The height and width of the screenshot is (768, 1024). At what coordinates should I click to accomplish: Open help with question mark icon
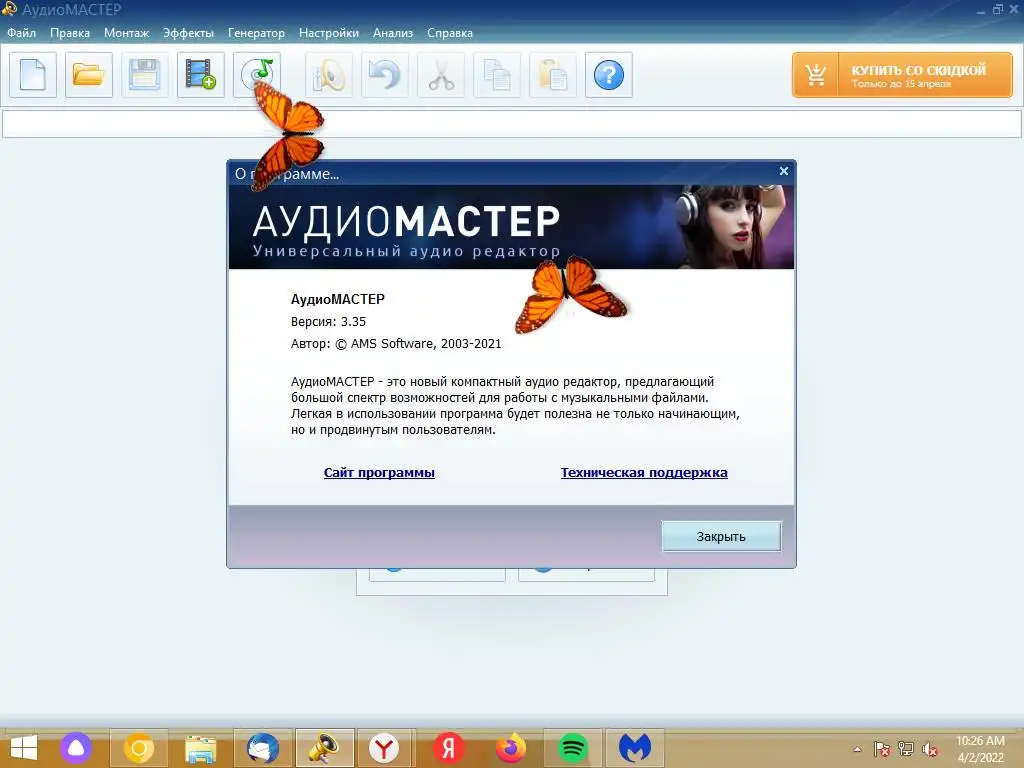(x=609, y=75)
